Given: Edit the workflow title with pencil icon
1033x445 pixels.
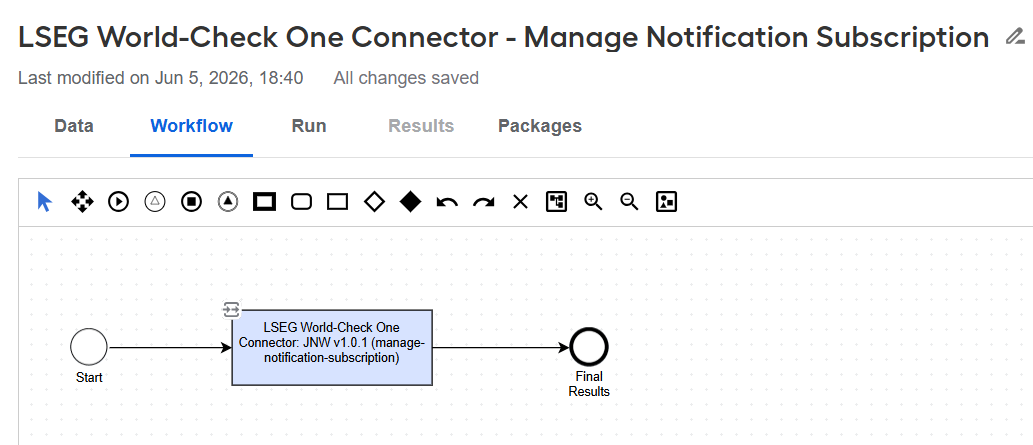Looking at the screenshot, I should click(1015, 37).
